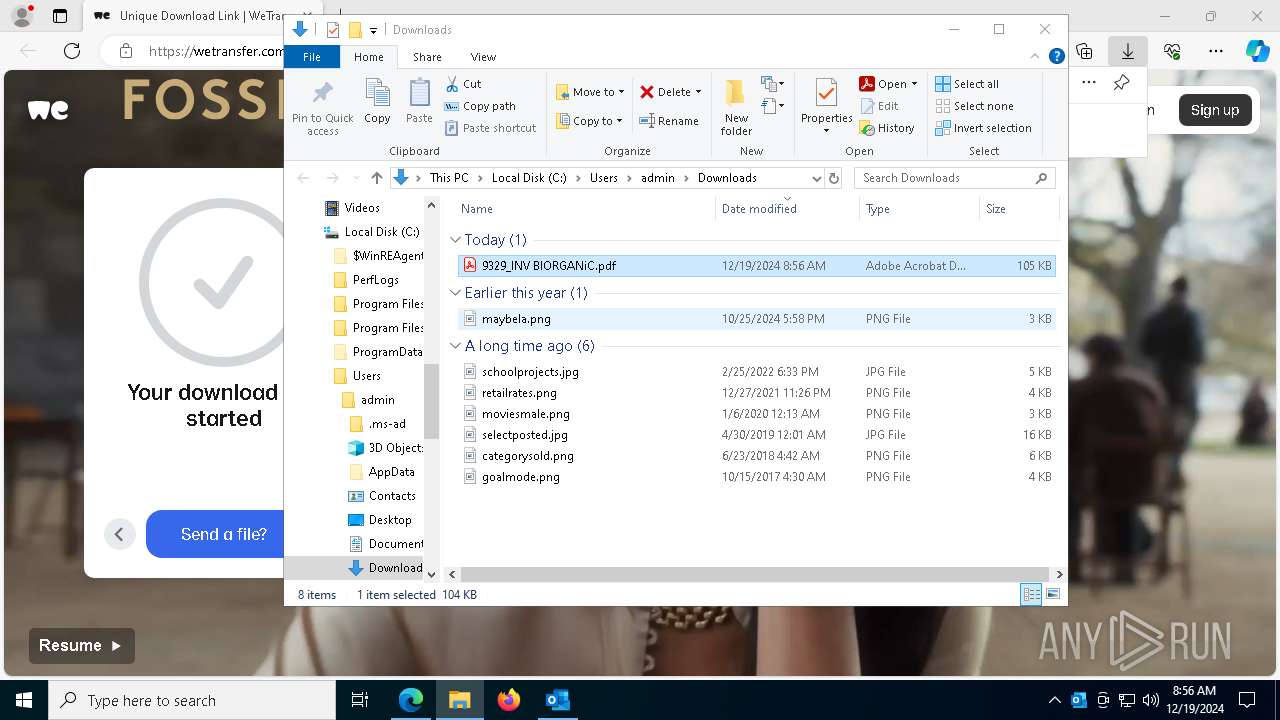Switch to Large icons view icon
Image resolution: width=1280 pixels, height=720 pixels.
pos(1052,594)
